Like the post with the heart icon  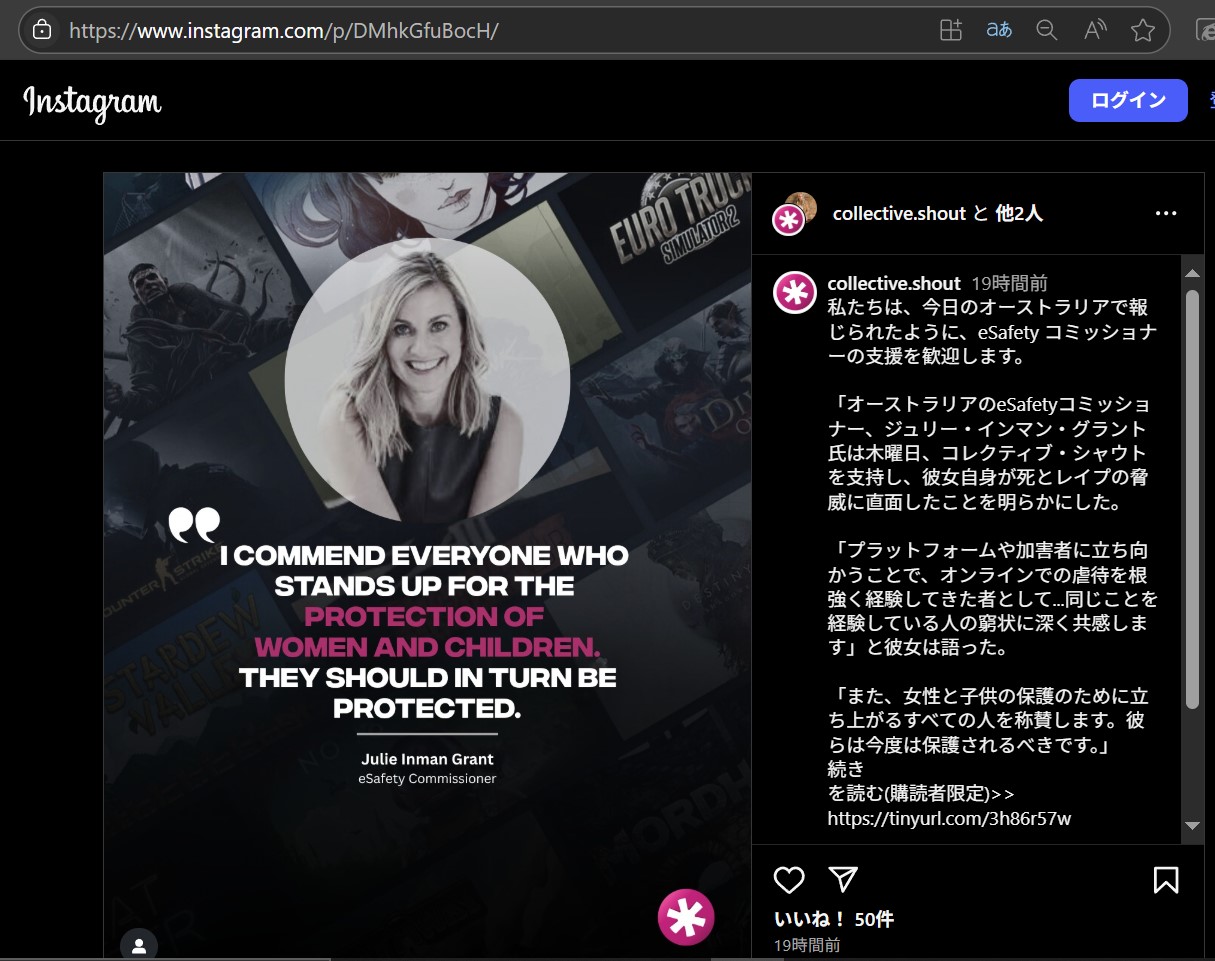coord(789,880)
